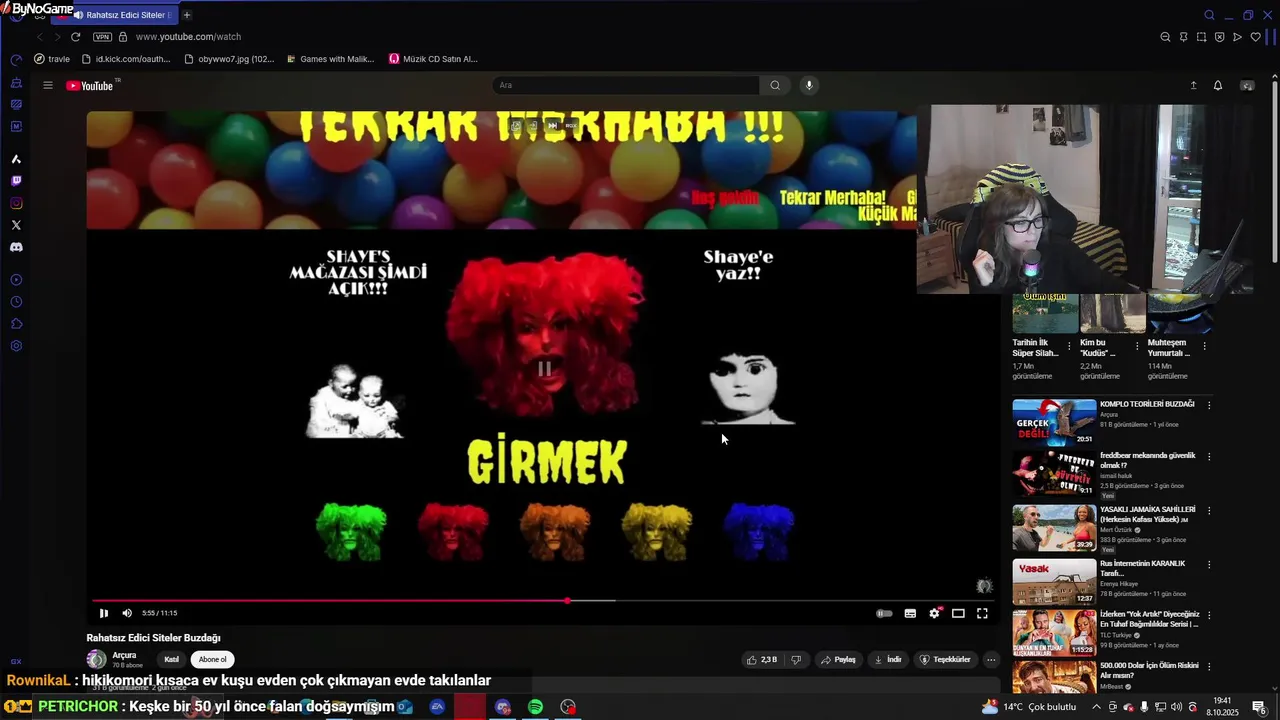Open the travle bookmark
This screenshot has width=1280, height=720.
coord(52,59)
